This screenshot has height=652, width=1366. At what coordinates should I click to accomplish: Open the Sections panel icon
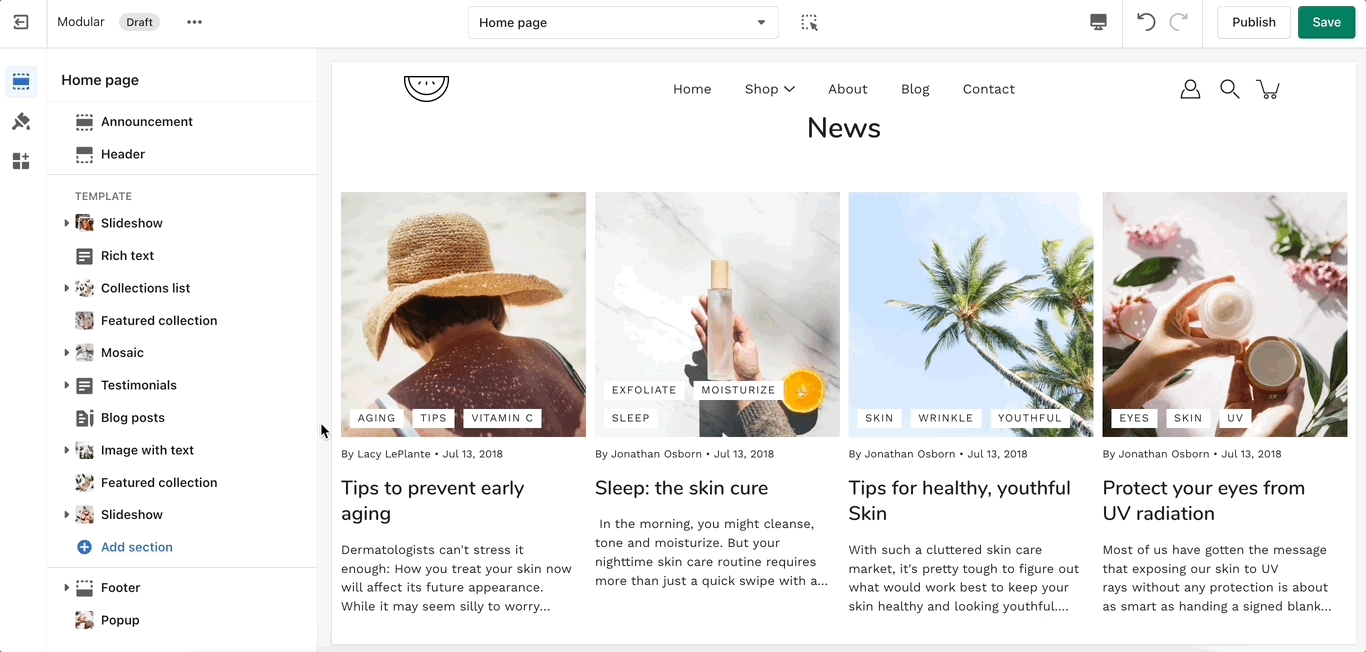point(21,82)
